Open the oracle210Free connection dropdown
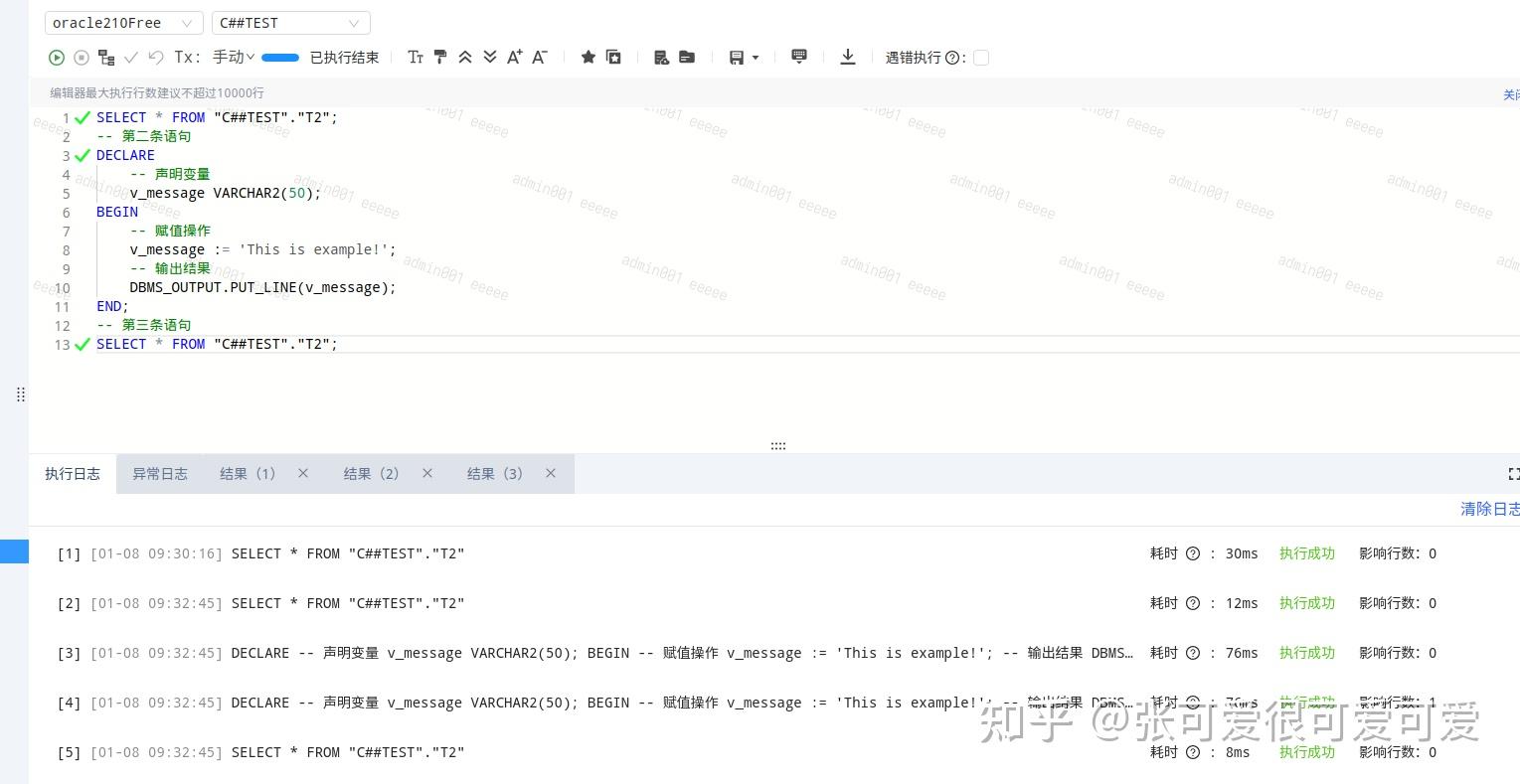 tap(123, 22)
